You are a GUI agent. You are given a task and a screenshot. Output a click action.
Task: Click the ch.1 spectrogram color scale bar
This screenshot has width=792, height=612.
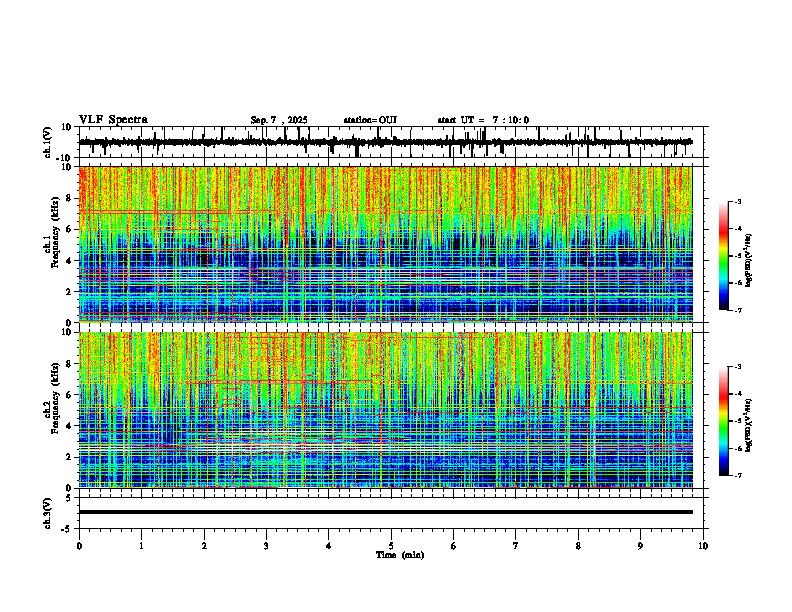(x=724, y=256)
